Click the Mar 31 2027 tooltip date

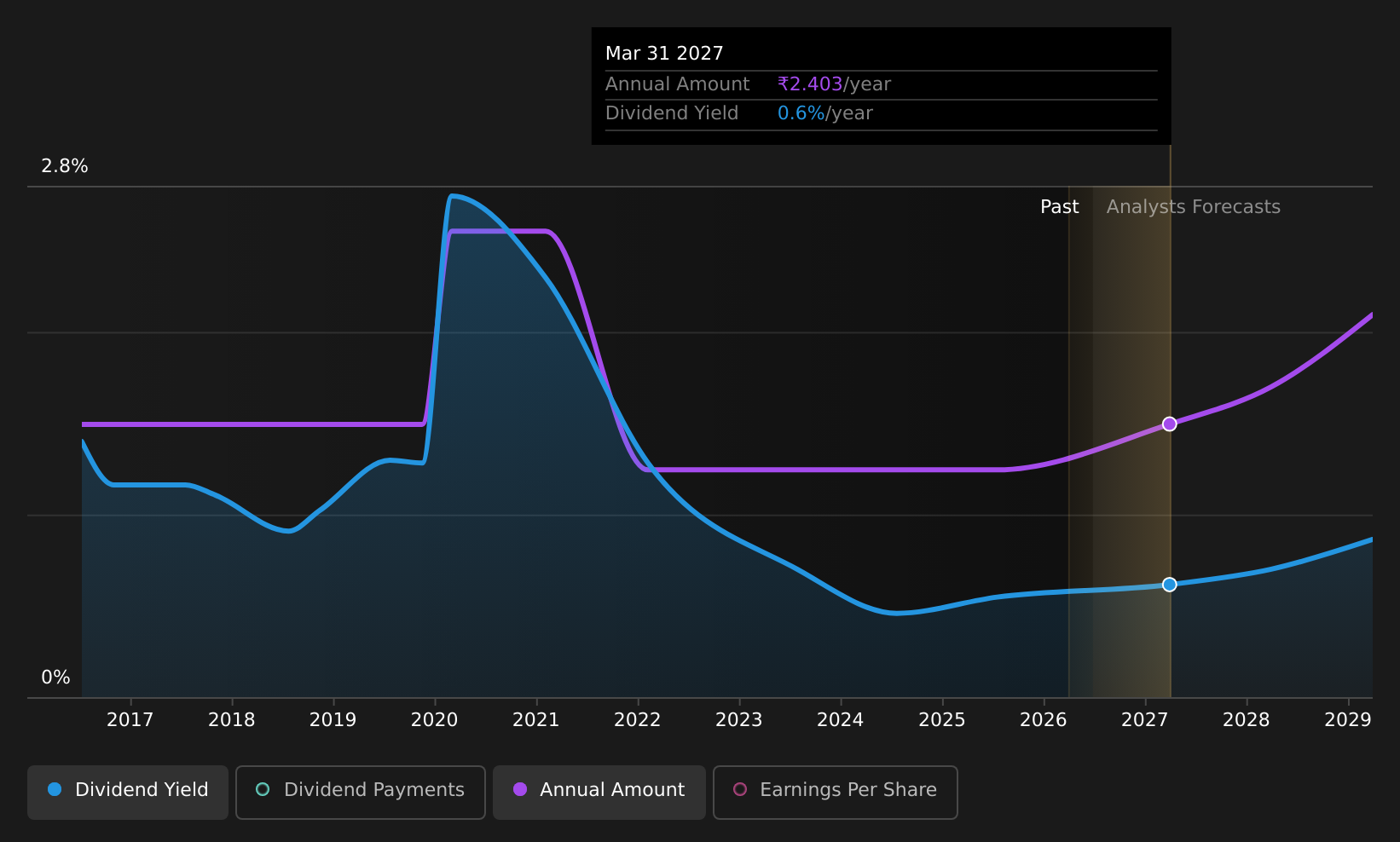pos(664,54)
